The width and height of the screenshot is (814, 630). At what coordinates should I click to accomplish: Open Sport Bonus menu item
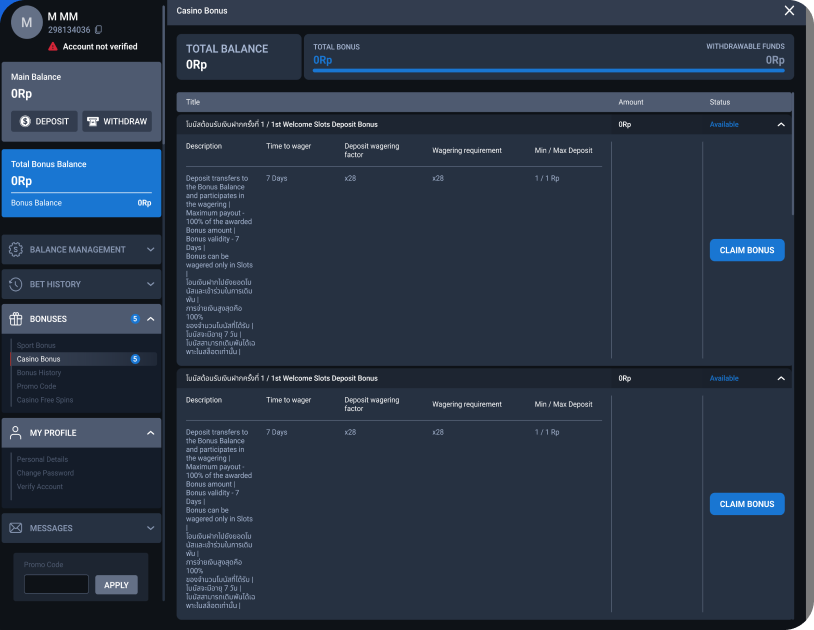[x=36, y=345]
